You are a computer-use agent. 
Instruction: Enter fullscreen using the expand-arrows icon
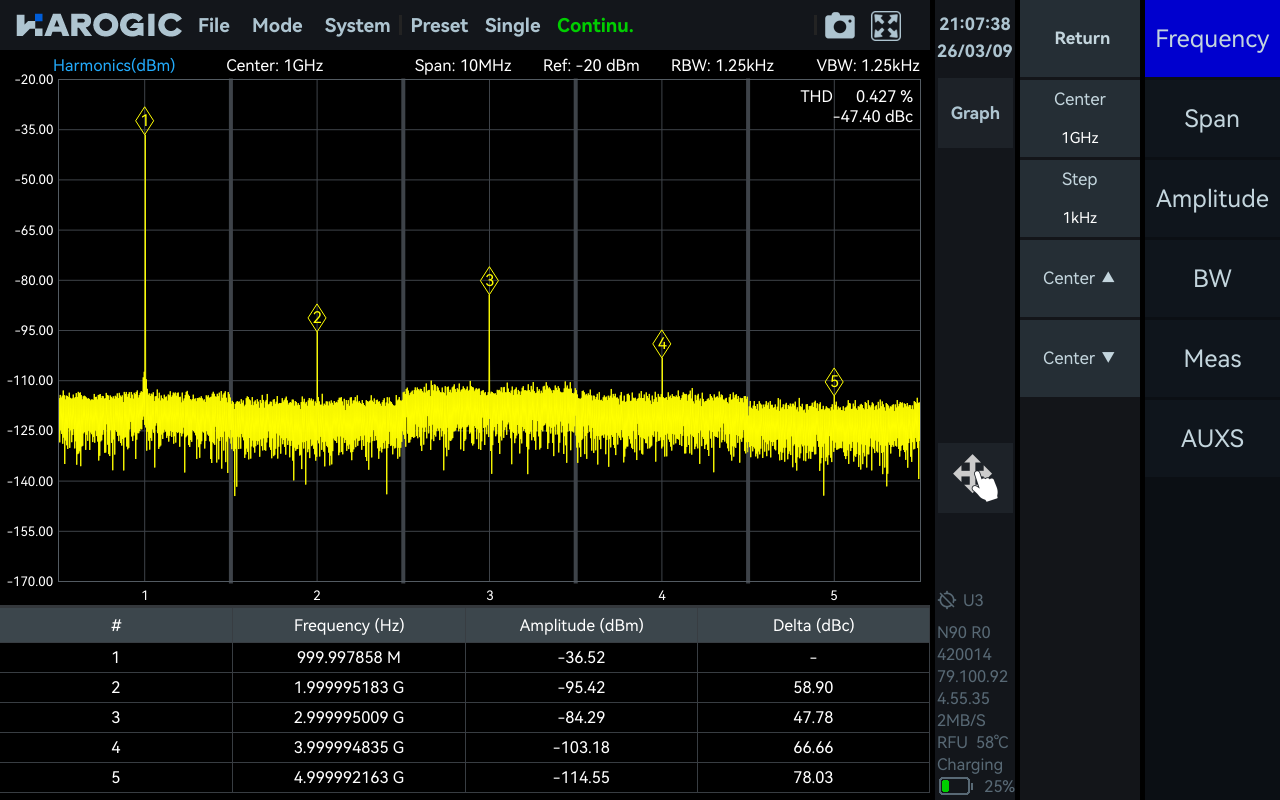[x=885, y=26]
